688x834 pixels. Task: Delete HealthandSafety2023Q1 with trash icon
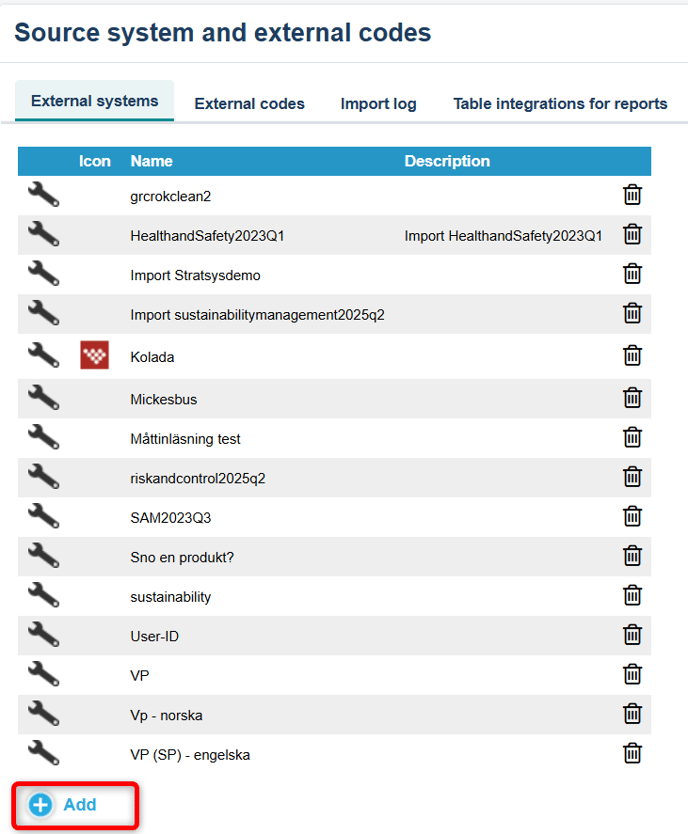(x=632, y=235)
